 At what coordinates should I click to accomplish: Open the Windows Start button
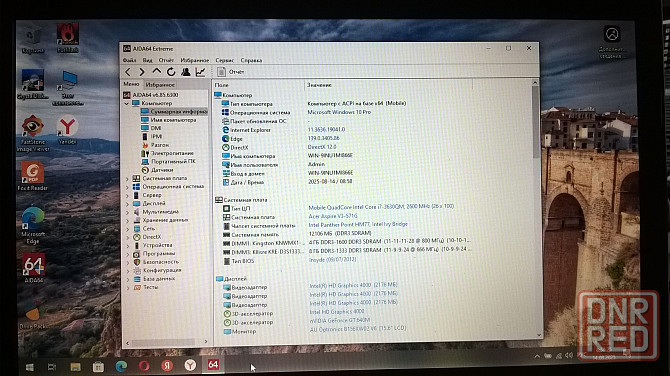(29, 367)
